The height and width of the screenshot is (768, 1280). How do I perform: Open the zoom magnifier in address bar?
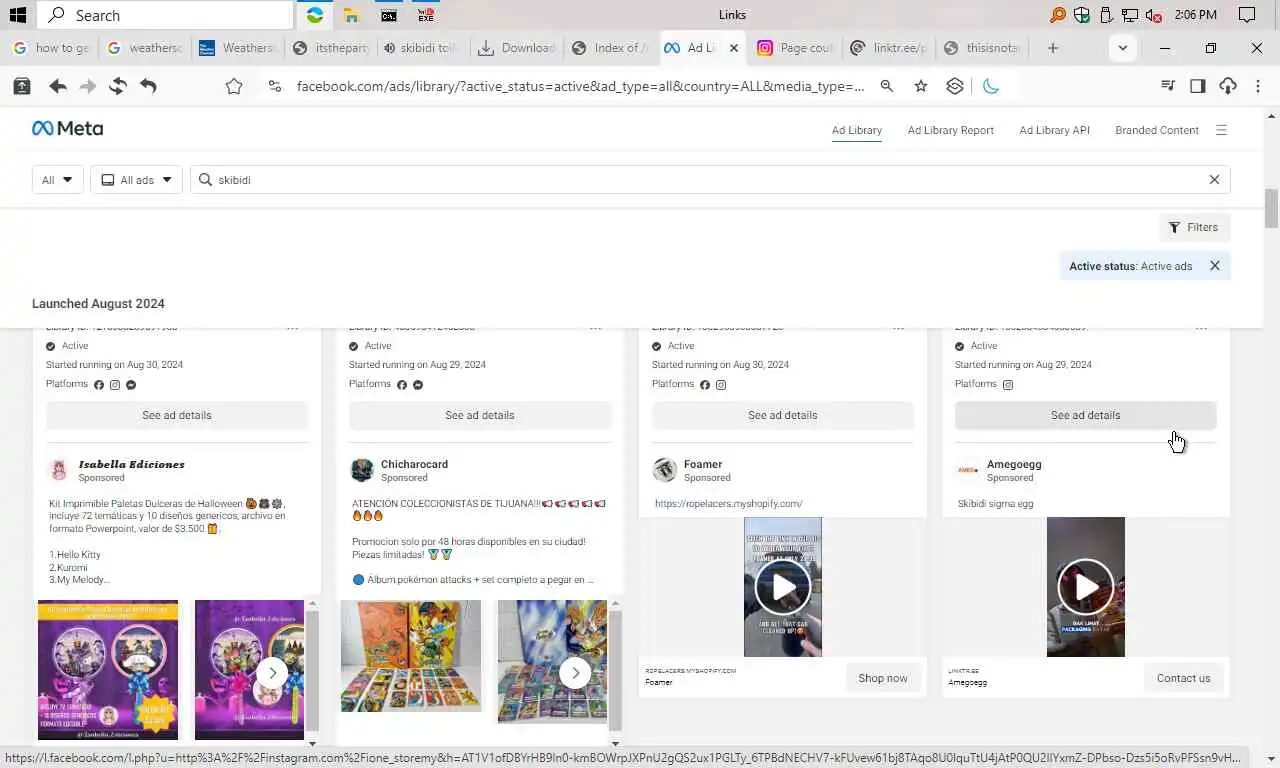(887, 87)
